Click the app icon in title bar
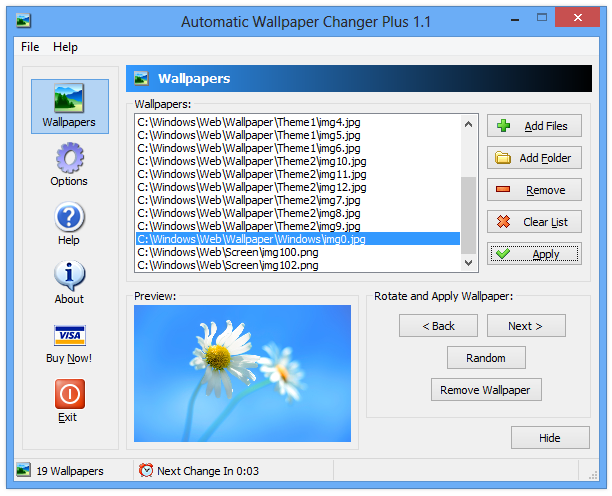 click(23, 21)
